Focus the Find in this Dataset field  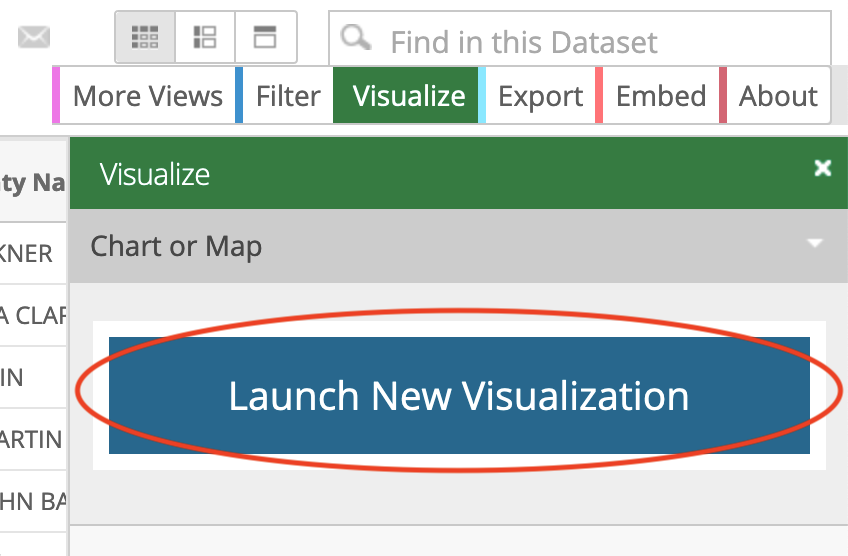click(x=580, y=38)
